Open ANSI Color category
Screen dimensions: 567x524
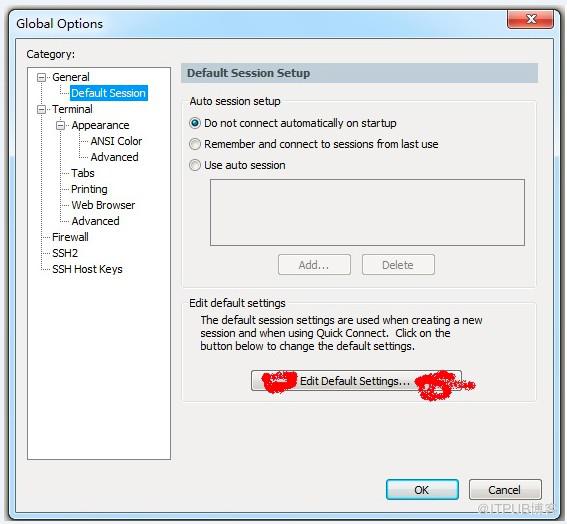(116, 141)
